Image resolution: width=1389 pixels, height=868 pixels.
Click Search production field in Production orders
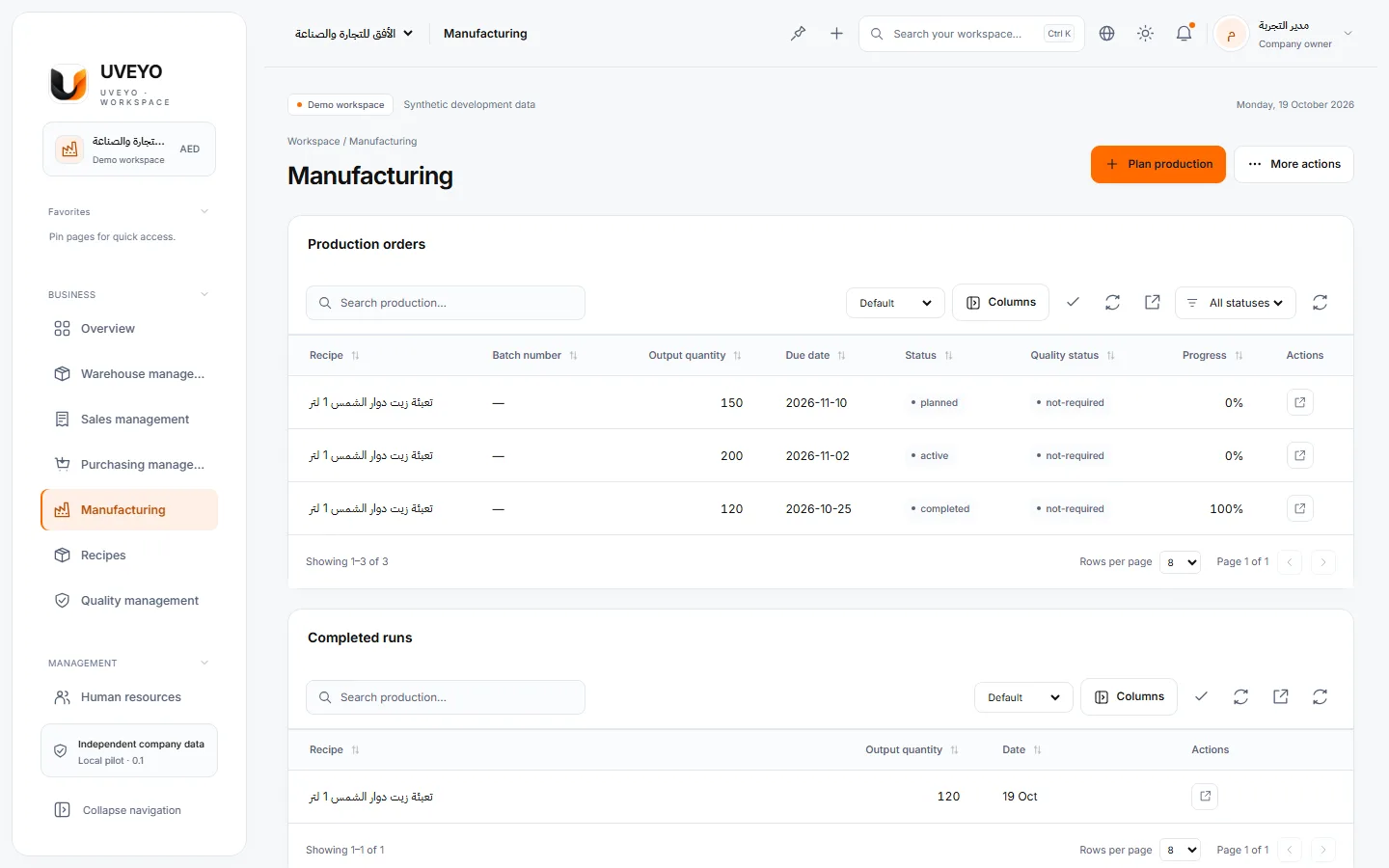pos(446,303)
